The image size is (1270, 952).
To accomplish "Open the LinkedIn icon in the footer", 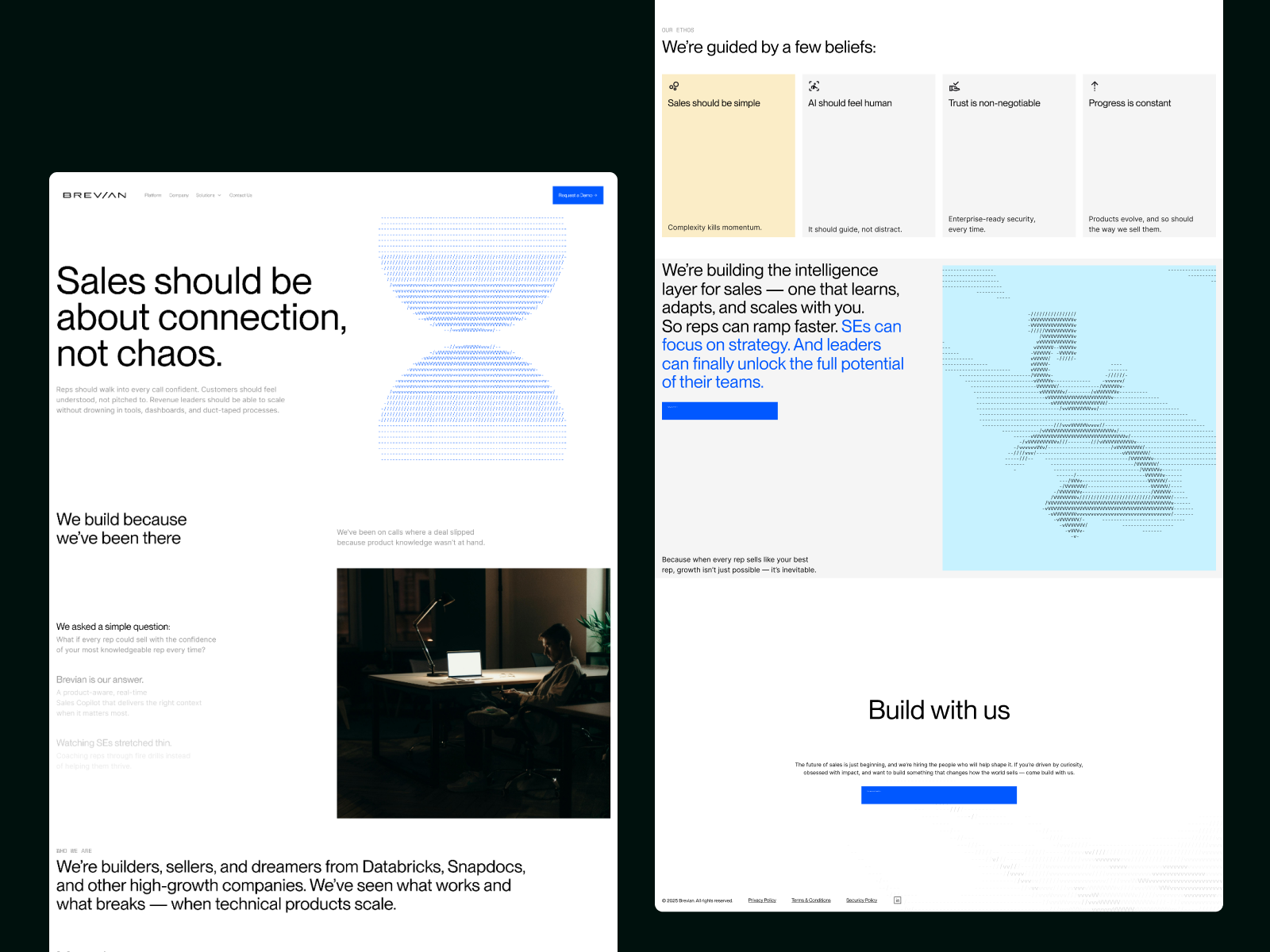I will tap(897, 900).
